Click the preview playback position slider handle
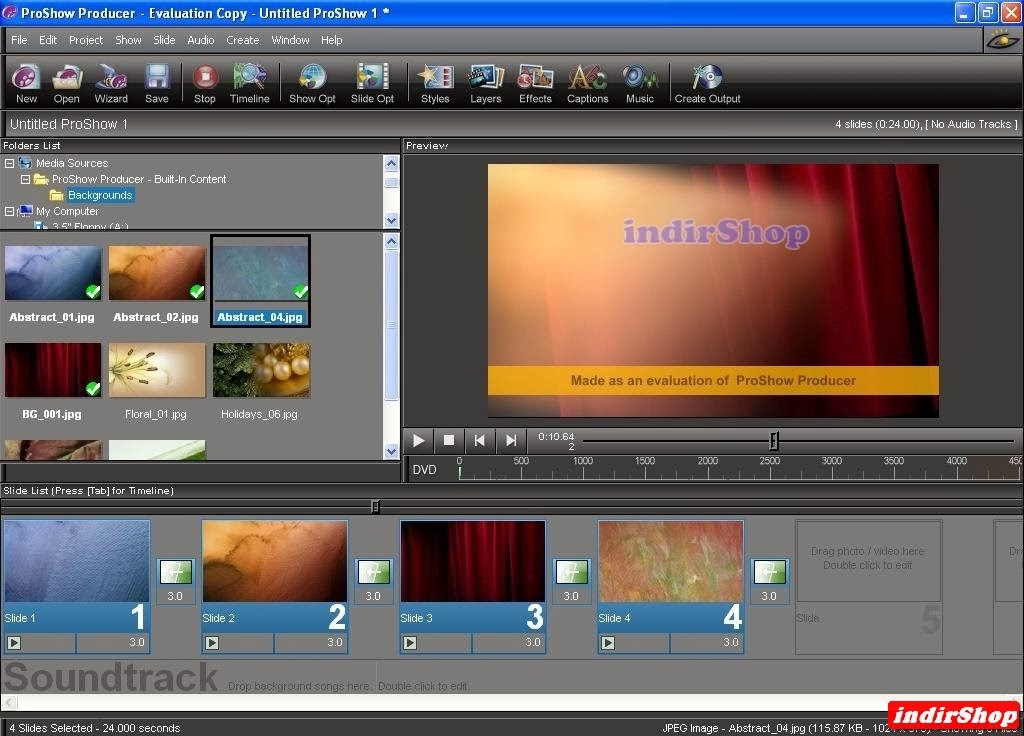Image resolution: width=1024 pixels, height=736 pixels. point(774,441)
